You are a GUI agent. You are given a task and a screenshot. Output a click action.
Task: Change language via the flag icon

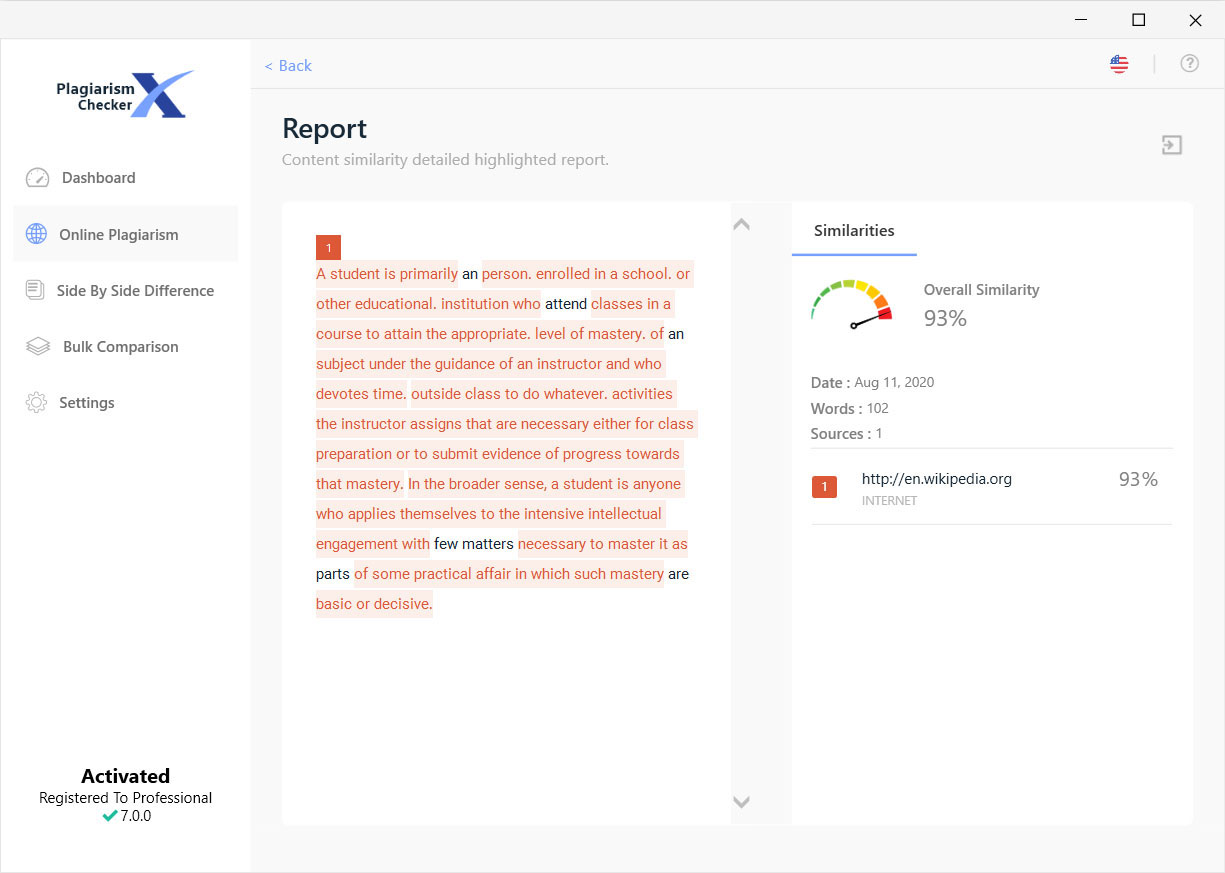coord(1118,63)
